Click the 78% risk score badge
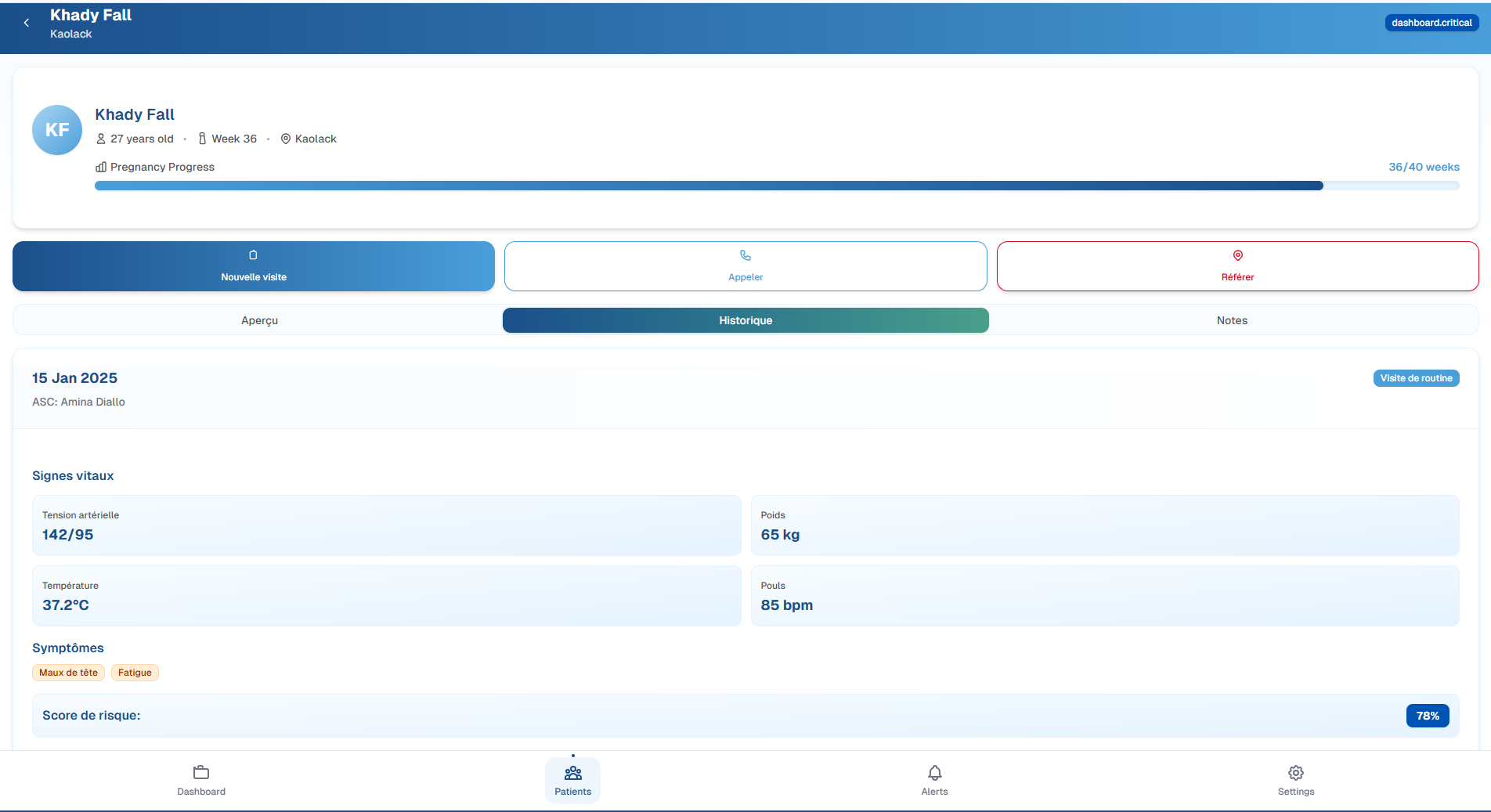 coord(1427,715)
